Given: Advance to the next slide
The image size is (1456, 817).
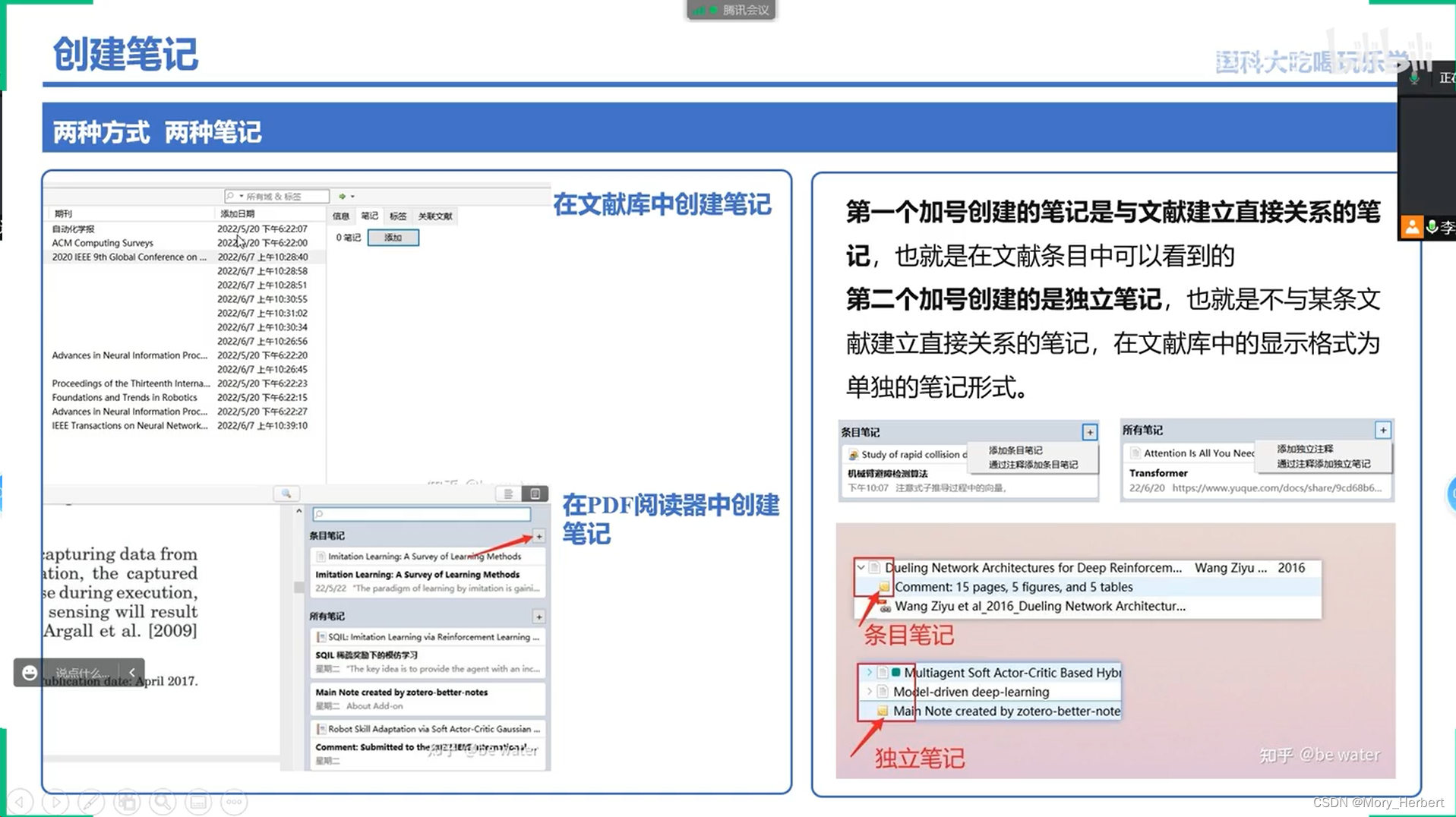Looking at the screenshot, I should 55,801.
